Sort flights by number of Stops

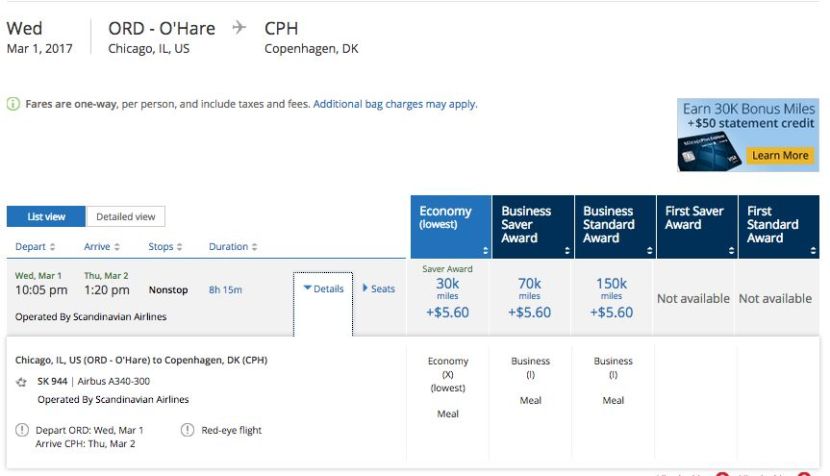pyautogui.click(x=166, y=247)
